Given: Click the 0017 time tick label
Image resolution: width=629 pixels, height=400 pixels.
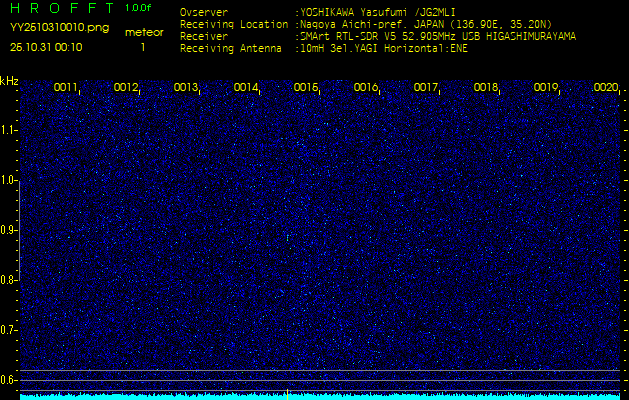Looking at the screenshot, I should pyautogui.click(x=426, y=88).
